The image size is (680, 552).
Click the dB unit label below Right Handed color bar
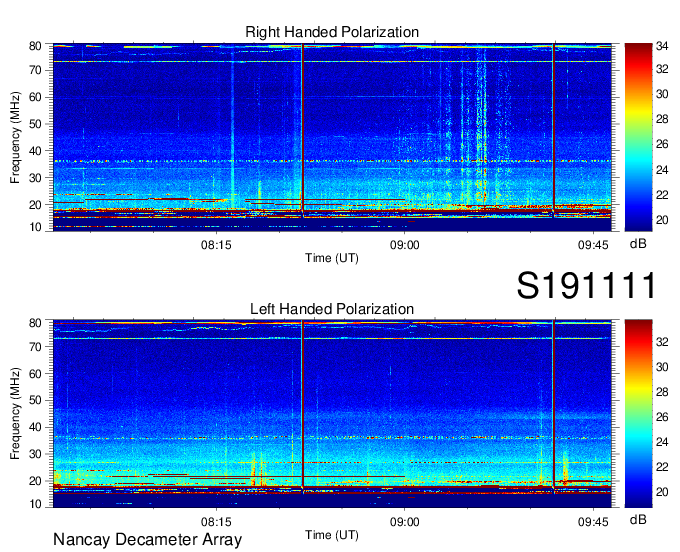tap(638, 244)
